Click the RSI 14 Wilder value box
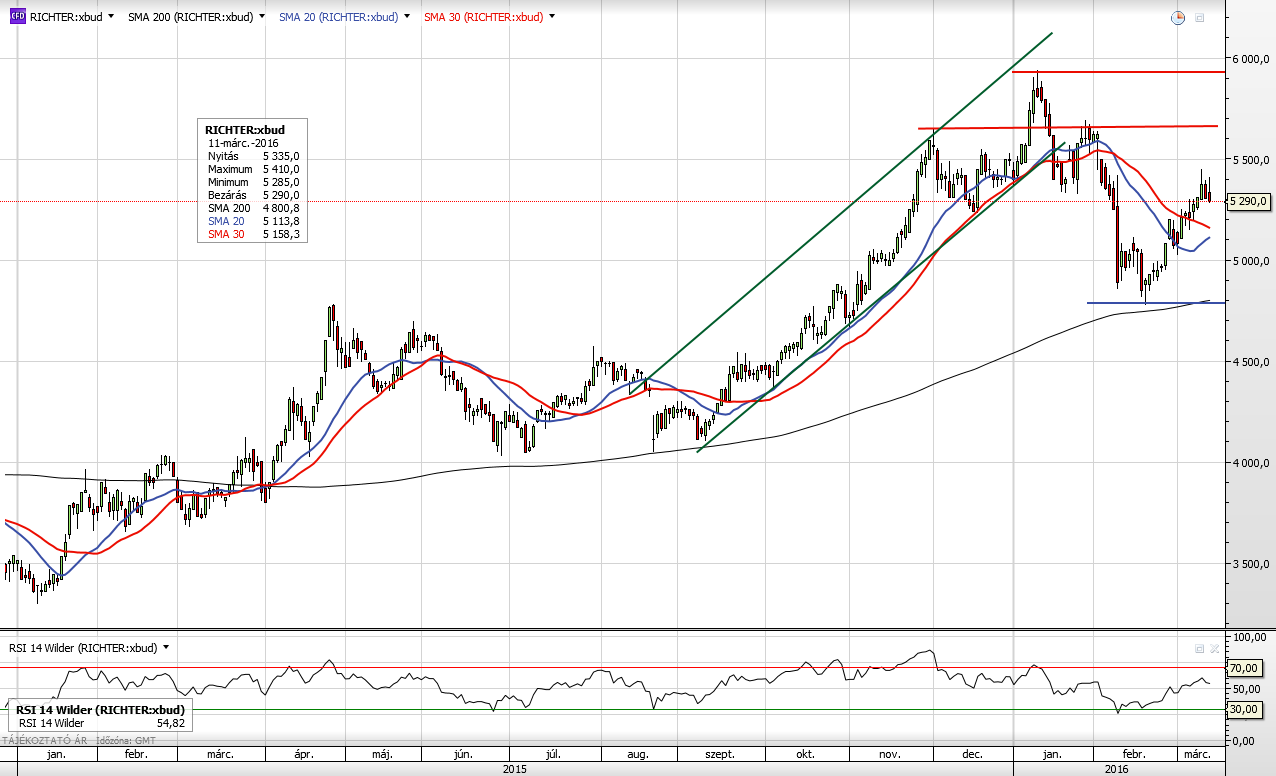Screen dimensions: 1276x776 pos(98,716)
